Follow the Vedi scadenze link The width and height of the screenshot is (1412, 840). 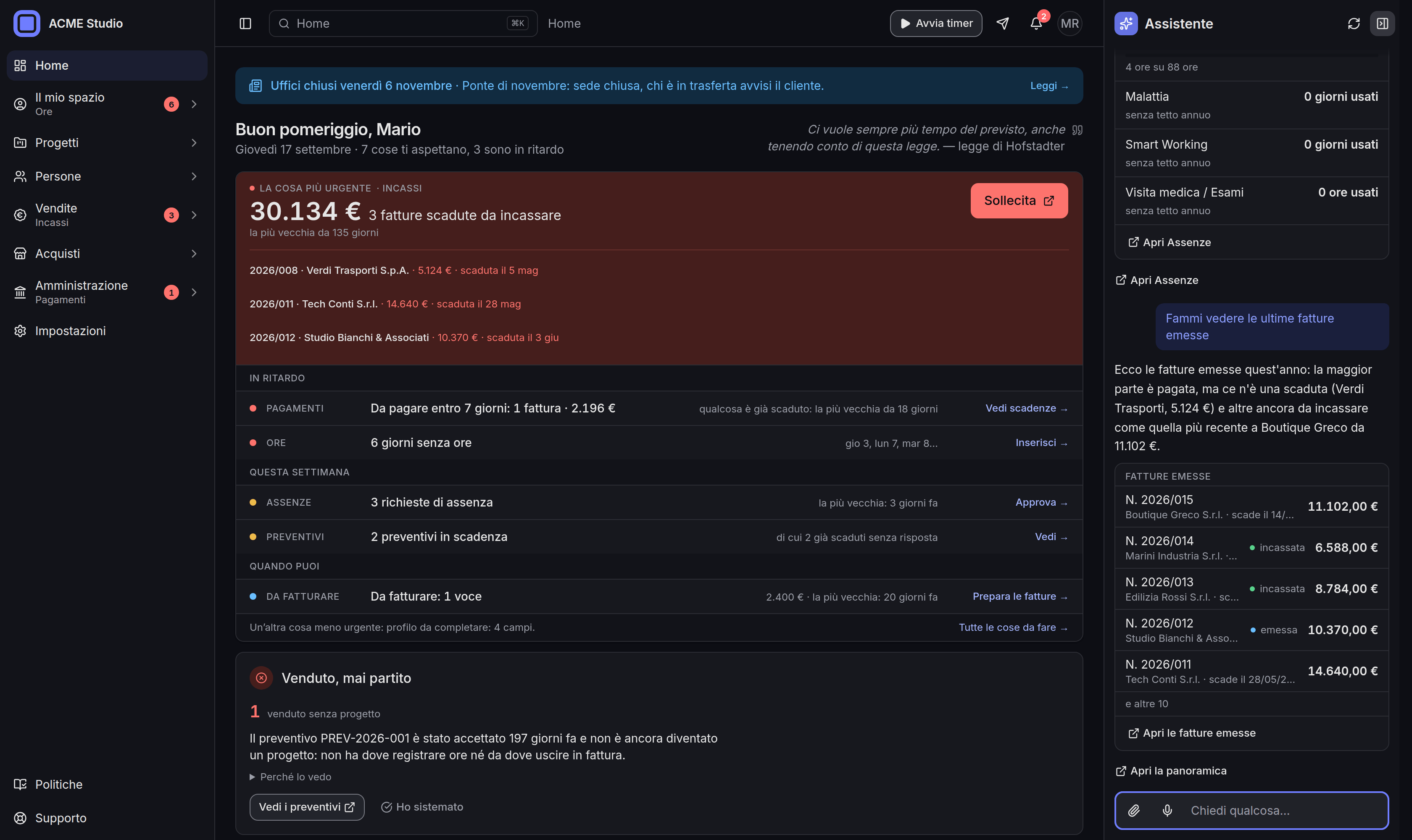coord(1026,408)
